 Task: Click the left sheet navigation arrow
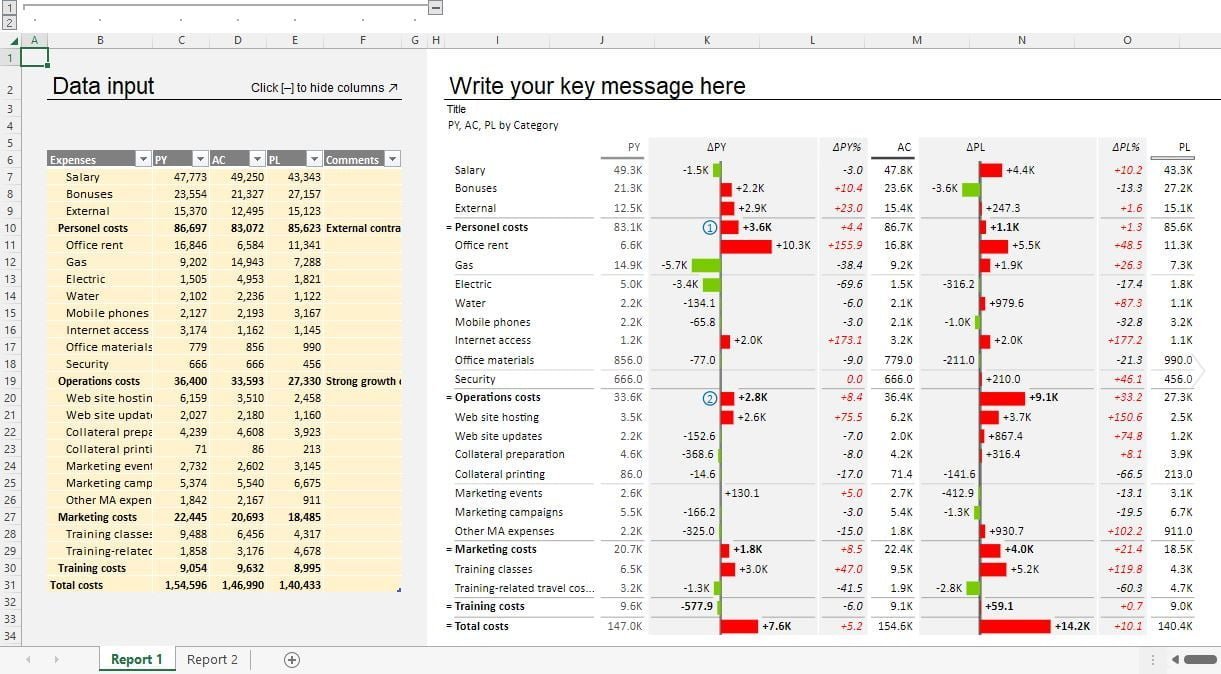(x=28, y=659)
